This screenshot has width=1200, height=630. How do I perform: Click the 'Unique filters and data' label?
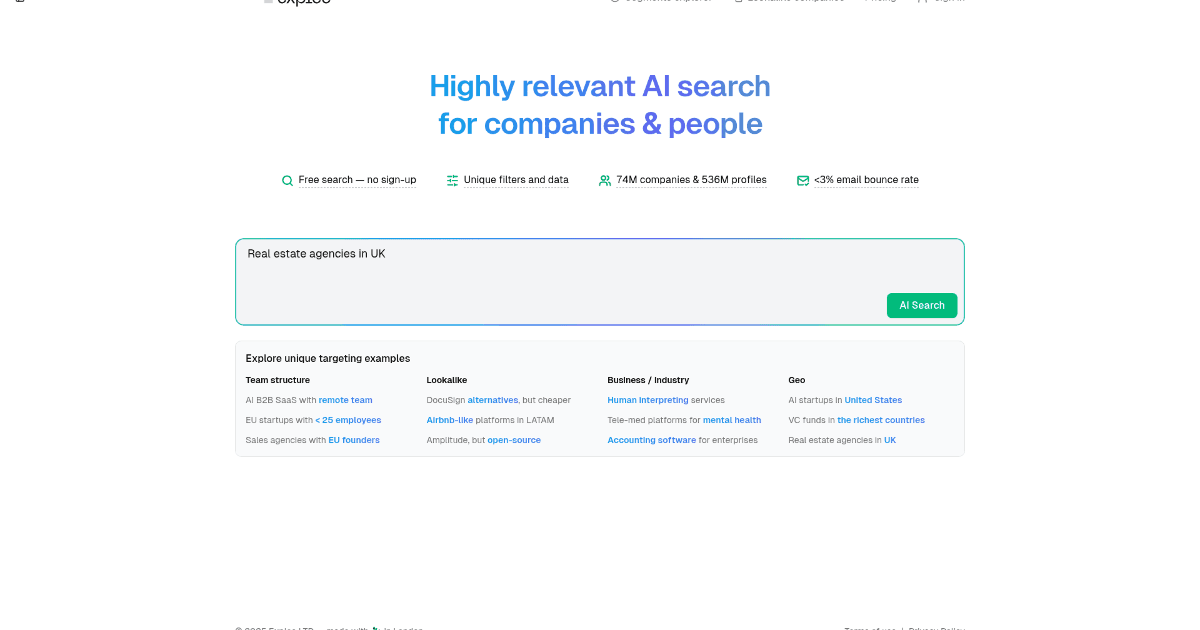[x=516, y=180]
